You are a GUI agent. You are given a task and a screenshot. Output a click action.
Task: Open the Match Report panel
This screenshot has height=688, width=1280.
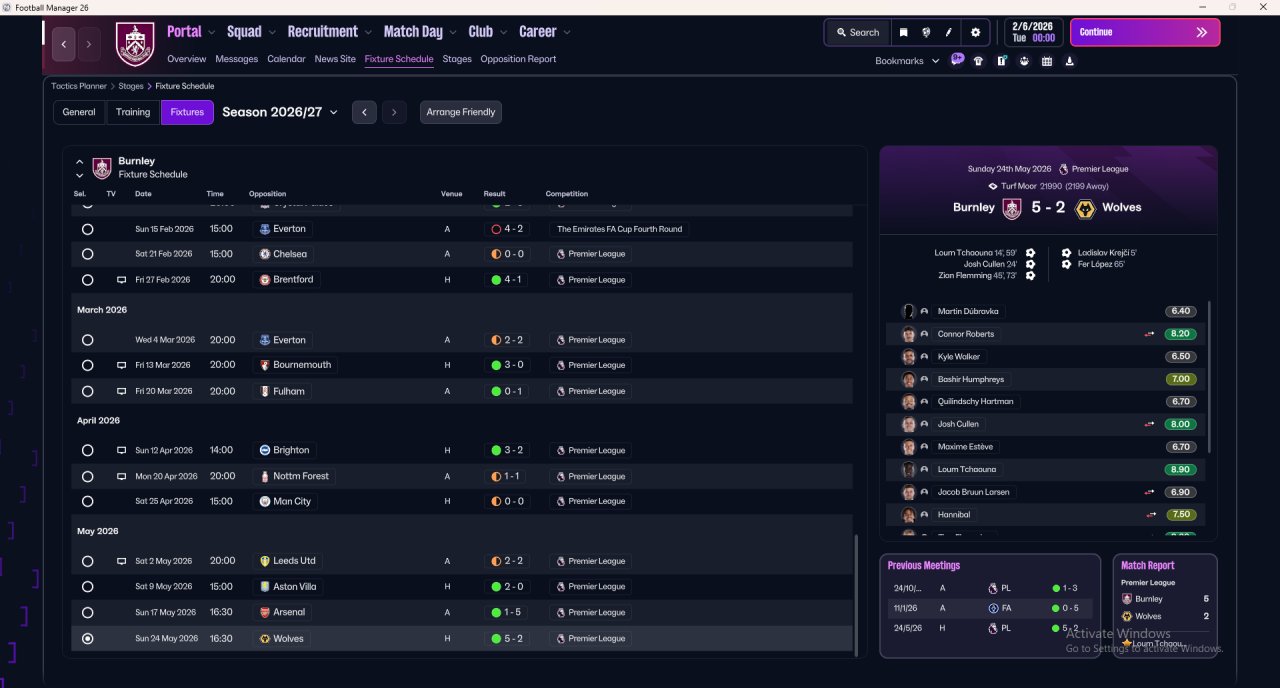pos(1165,605)
